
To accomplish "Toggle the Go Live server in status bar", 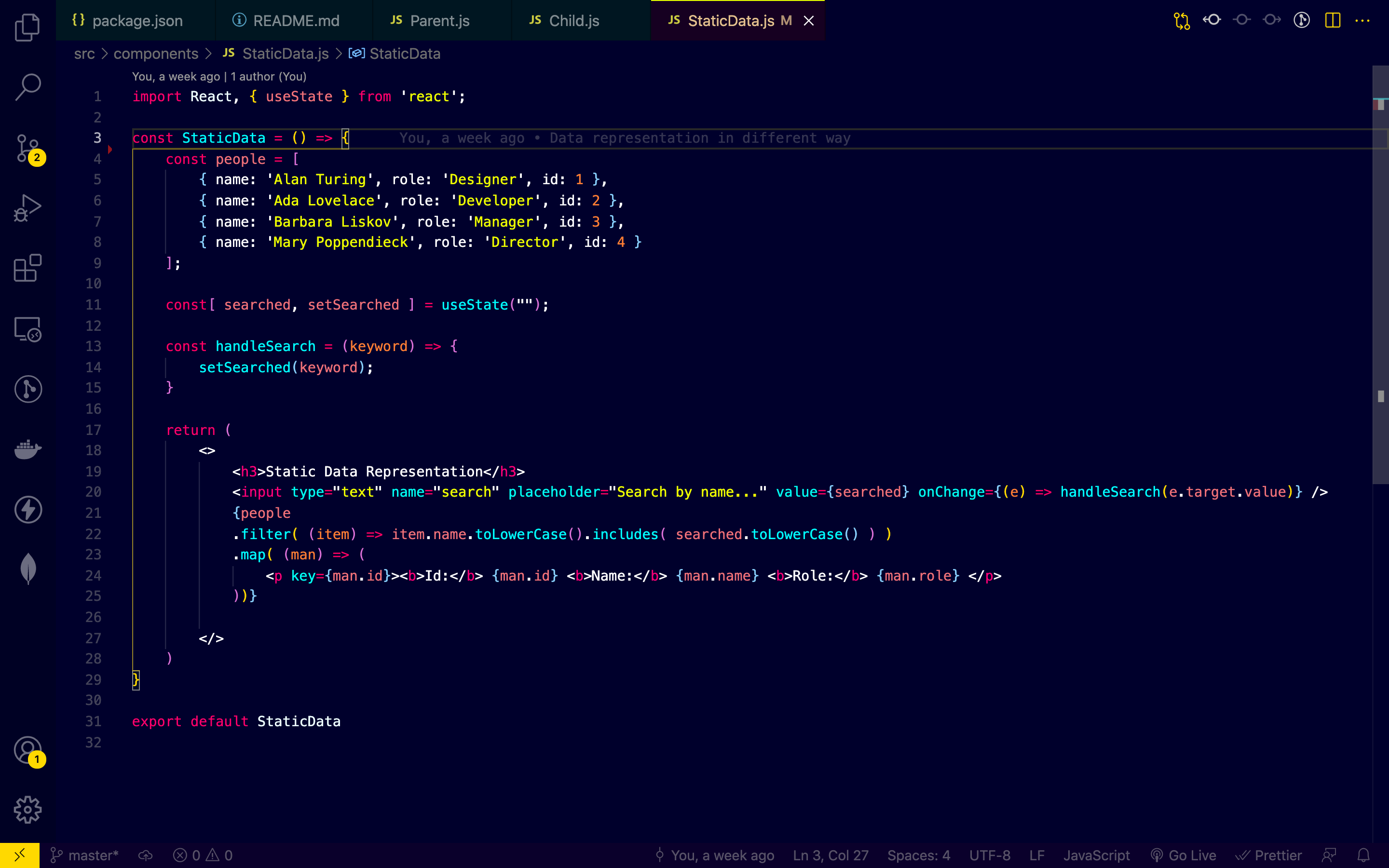I will 1184,855.
